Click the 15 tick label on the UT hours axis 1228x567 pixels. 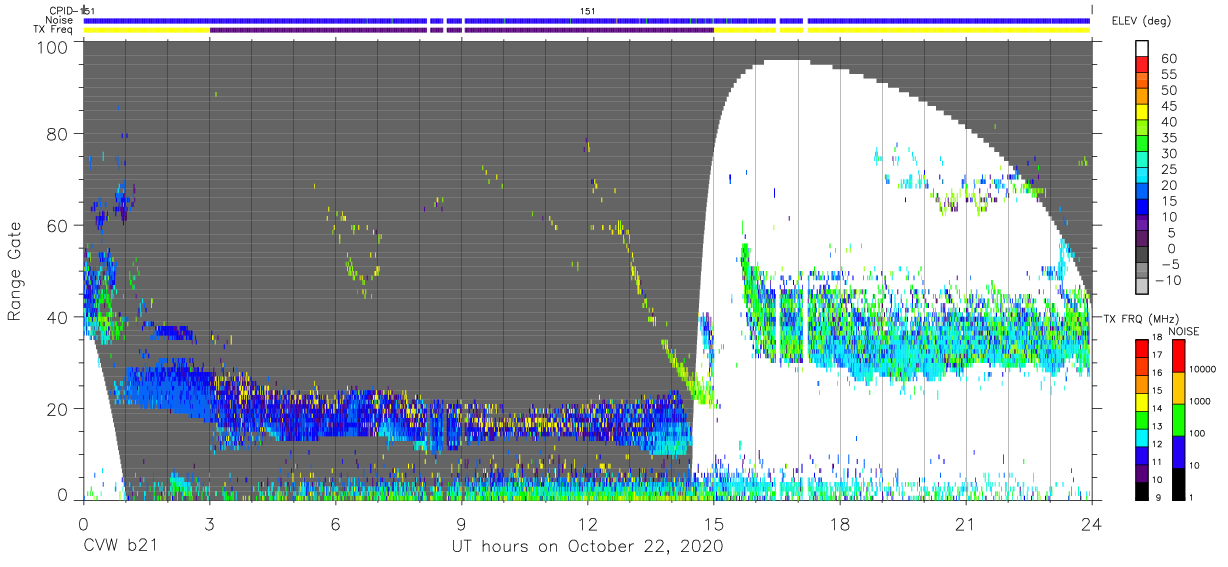[714, 523]
